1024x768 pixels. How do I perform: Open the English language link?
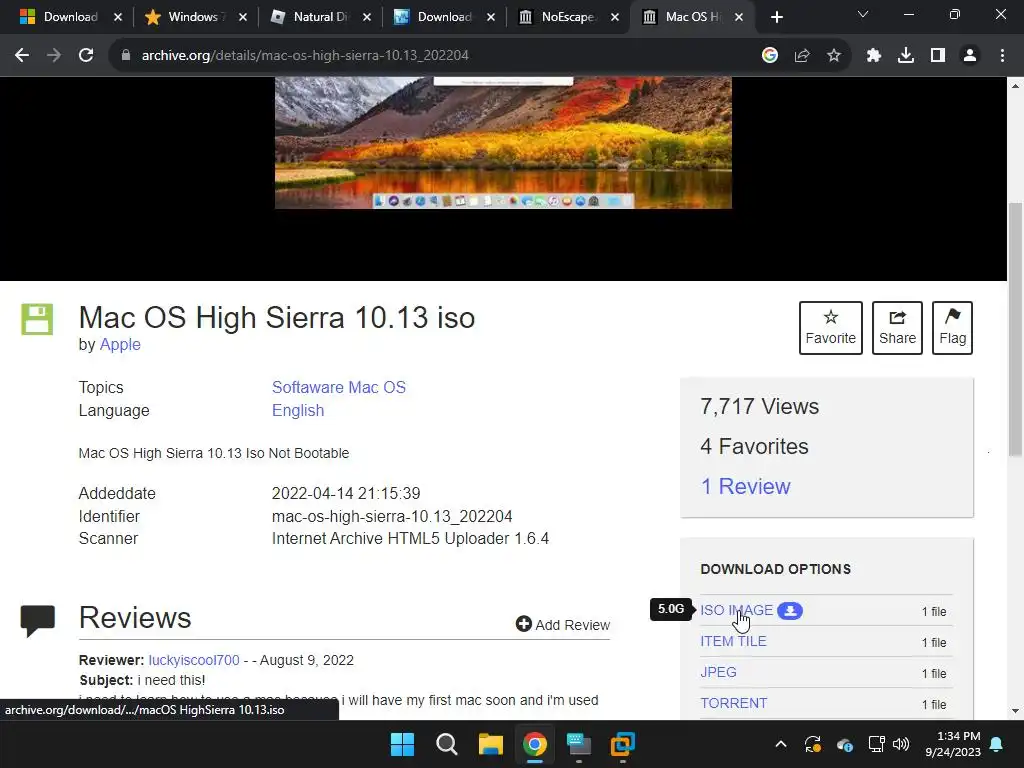[x=298, y=410]
